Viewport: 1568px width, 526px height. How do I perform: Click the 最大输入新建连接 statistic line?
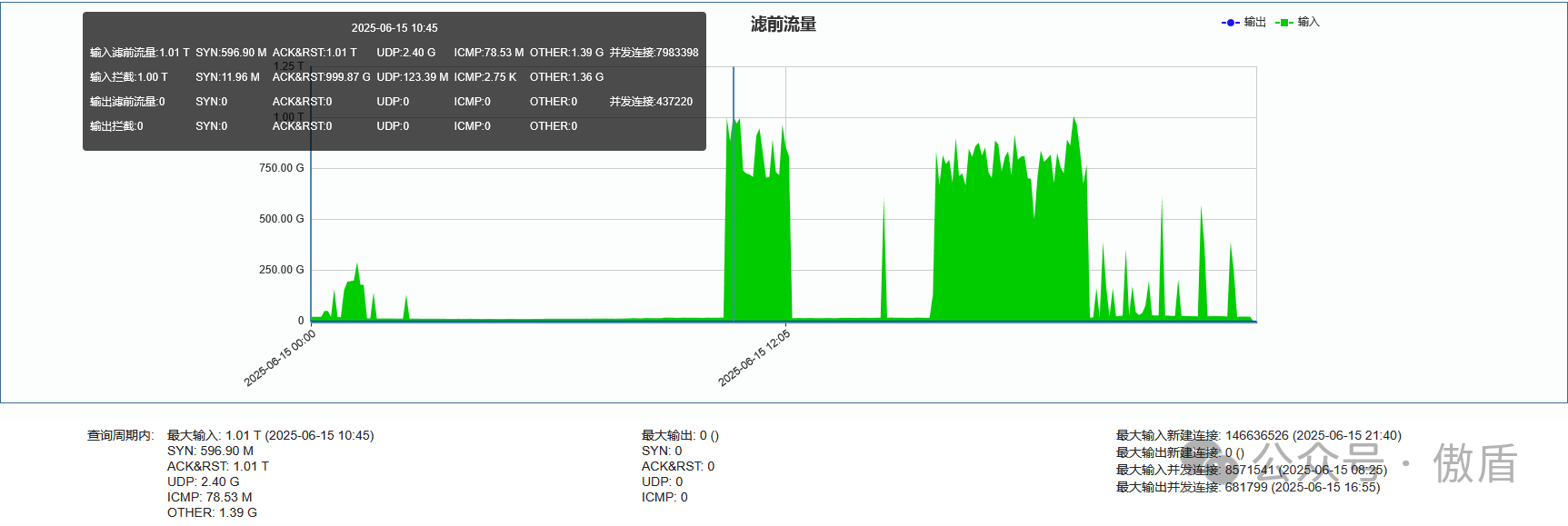(1258, 435)
